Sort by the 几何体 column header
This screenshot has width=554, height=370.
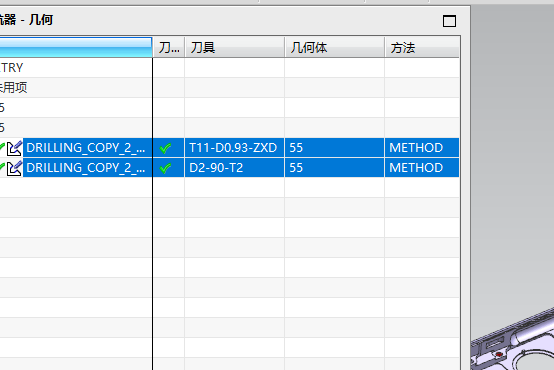pos(335,47)
